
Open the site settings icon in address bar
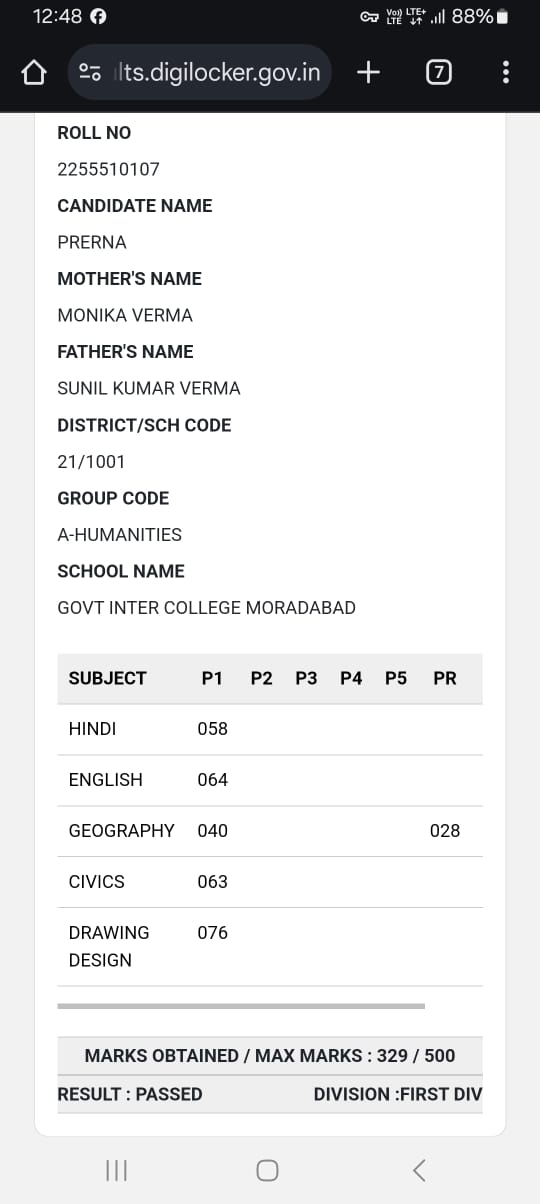click(x=90, y=72)
